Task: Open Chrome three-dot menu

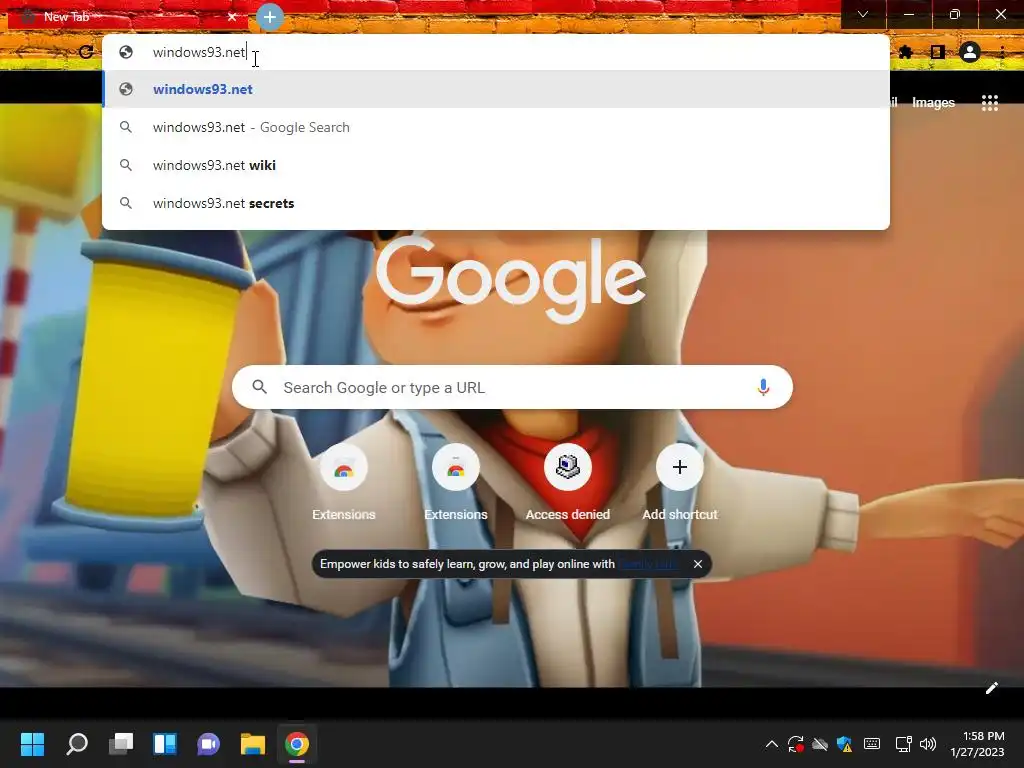Action: (x=1002, y=52)
